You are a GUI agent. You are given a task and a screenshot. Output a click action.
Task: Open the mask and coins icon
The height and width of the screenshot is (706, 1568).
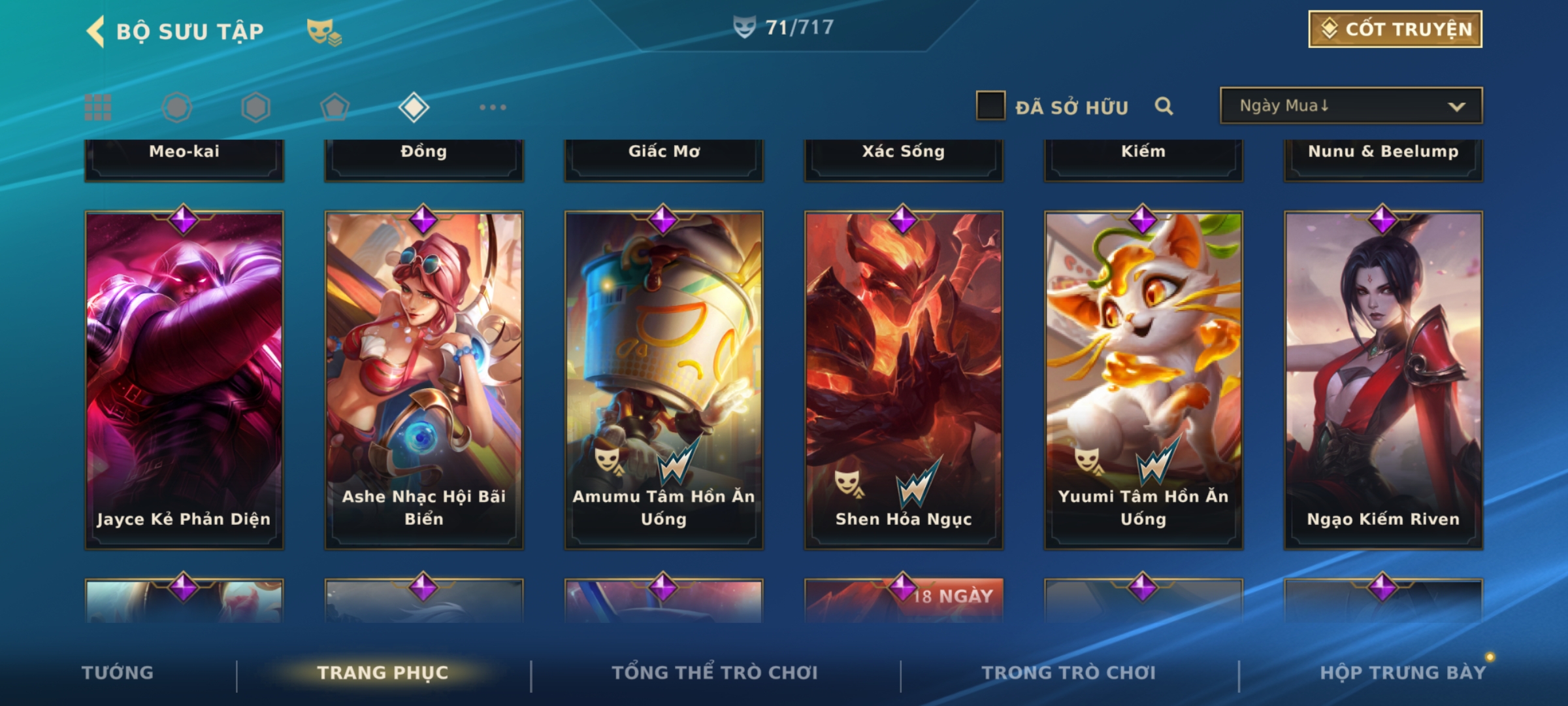(x=324, y=31)
